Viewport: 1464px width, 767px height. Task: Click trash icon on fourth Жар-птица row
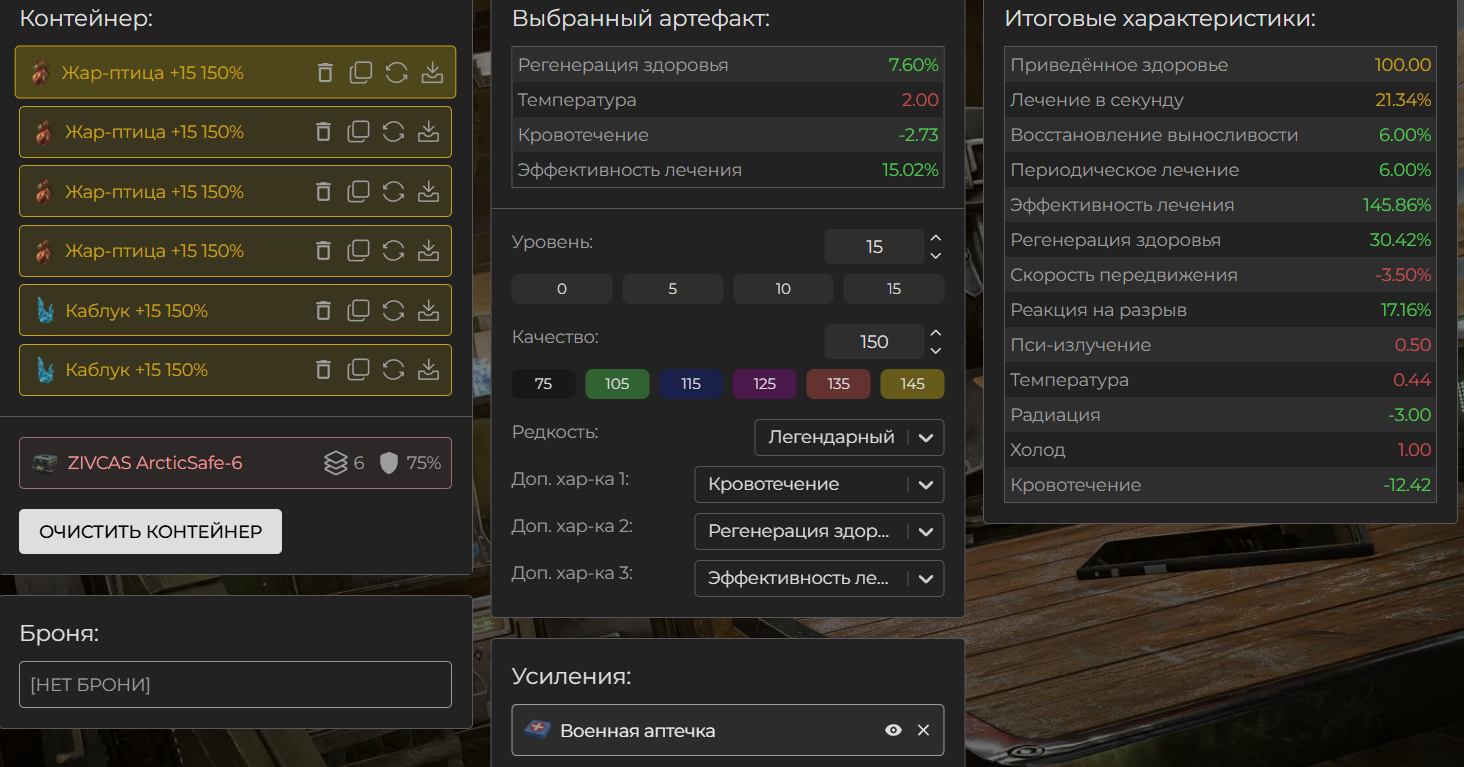click(x=323, y=250)
